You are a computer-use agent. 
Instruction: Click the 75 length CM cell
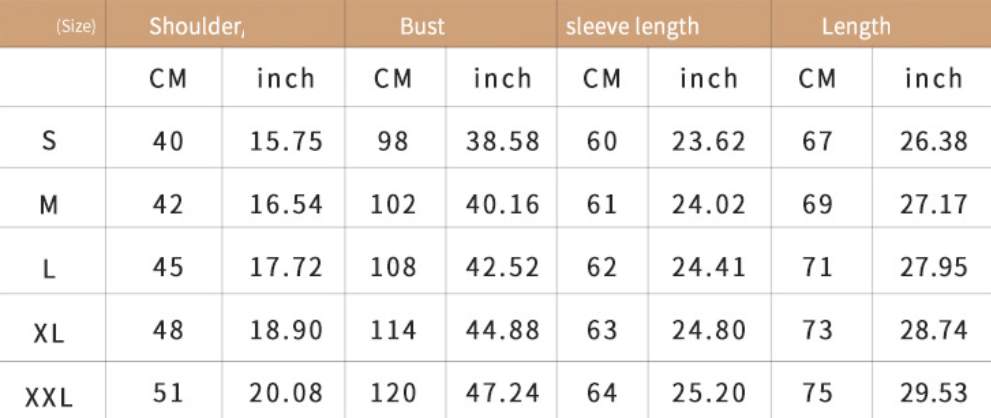pos(817,393)
